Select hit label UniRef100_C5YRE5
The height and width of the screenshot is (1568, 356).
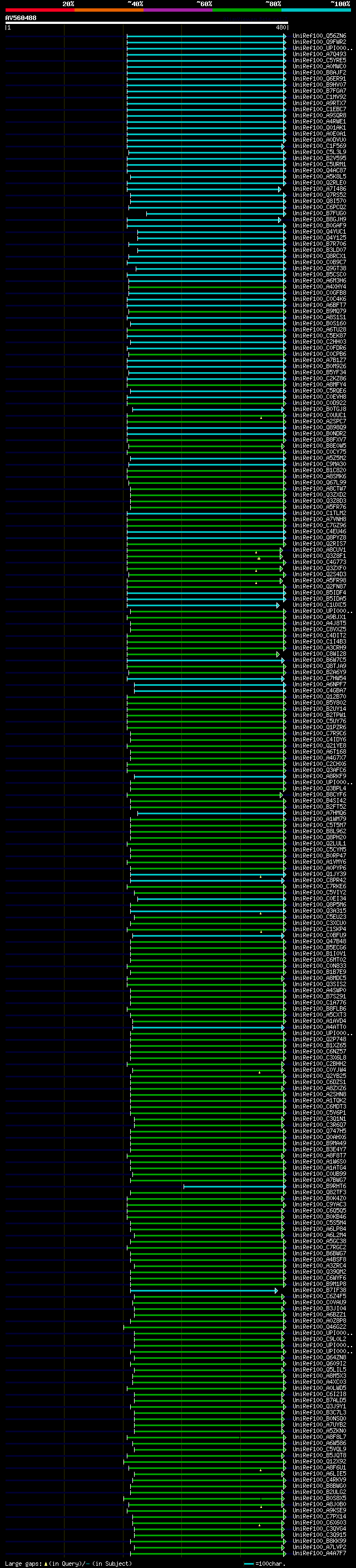click(x=319, y=60)
